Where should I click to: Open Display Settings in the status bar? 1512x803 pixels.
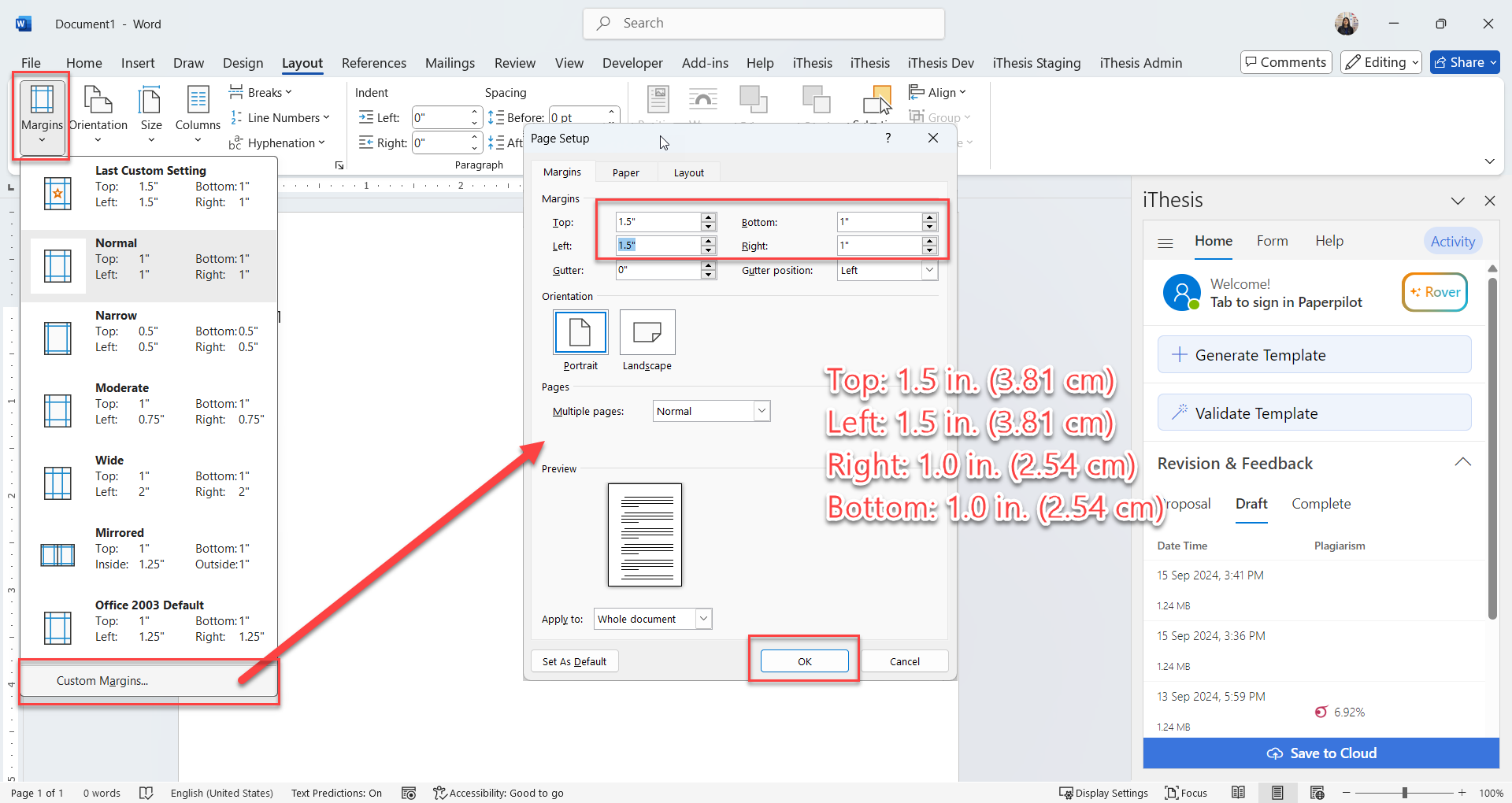click(1103, 793)
